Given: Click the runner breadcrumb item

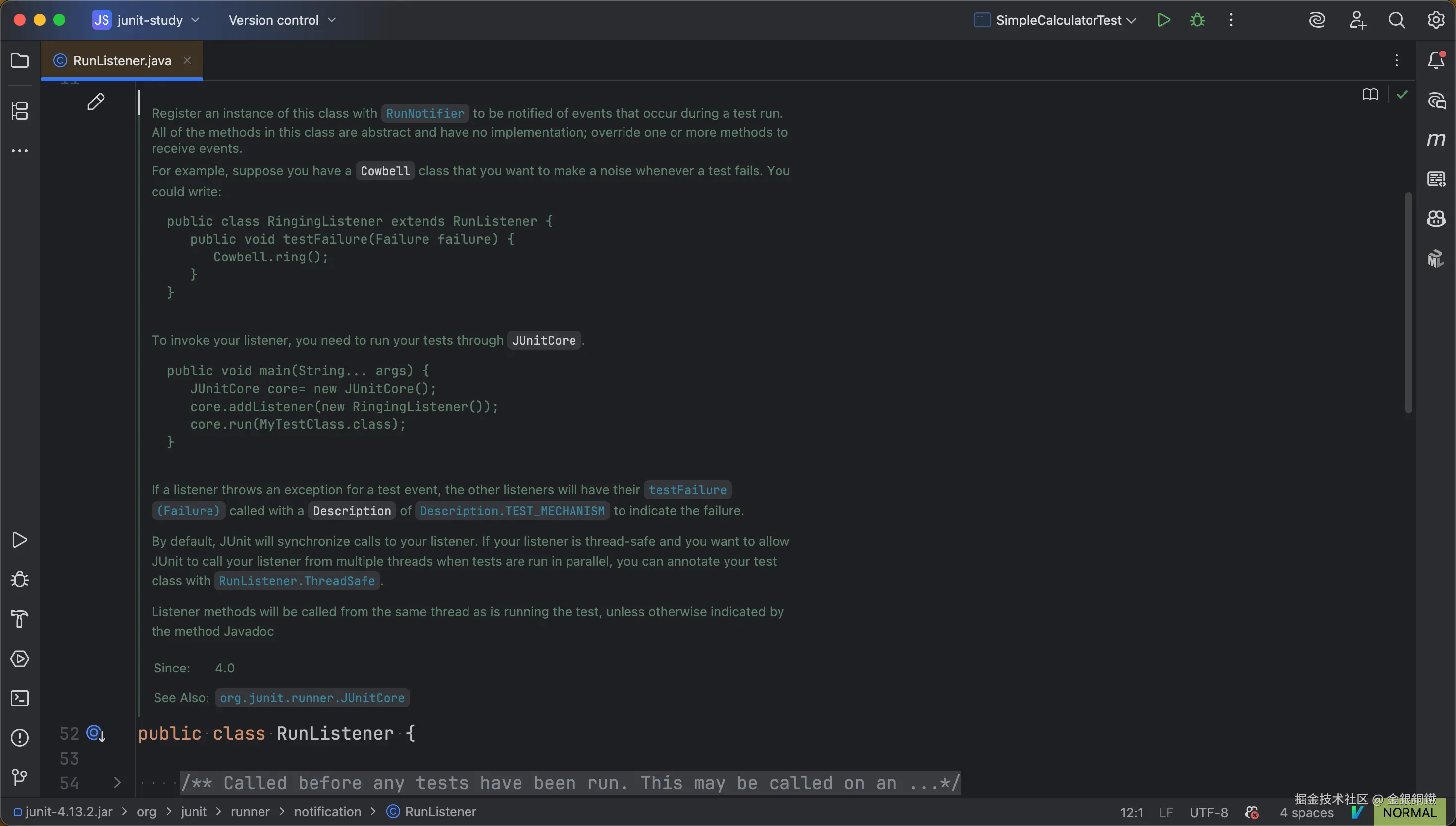Looking at the screenshot, I should (250, 812).
